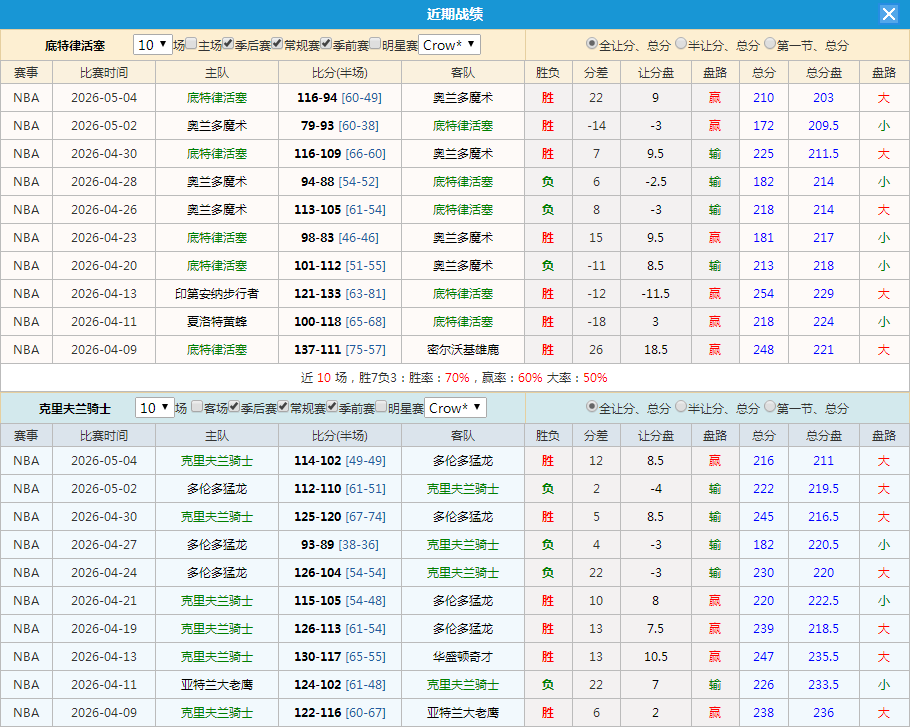This screenshot has width=910, height=727.
Task: Uncheck 常规赛 in the 底特律活塞 filter row
Action: point(277,44)
